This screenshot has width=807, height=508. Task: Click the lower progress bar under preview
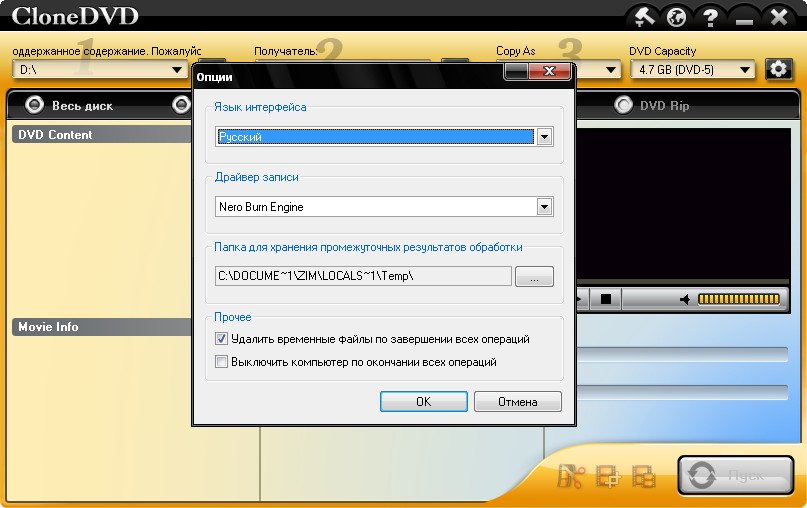[682, 392]
